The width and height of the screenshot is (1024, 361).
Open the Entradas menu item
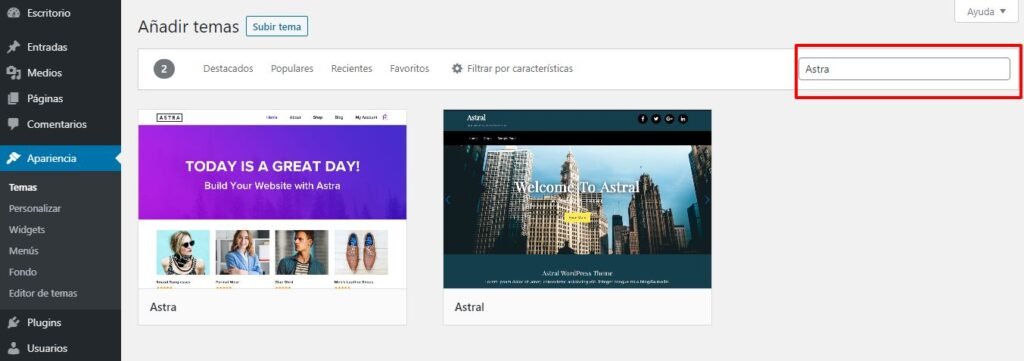pos(60,47)
